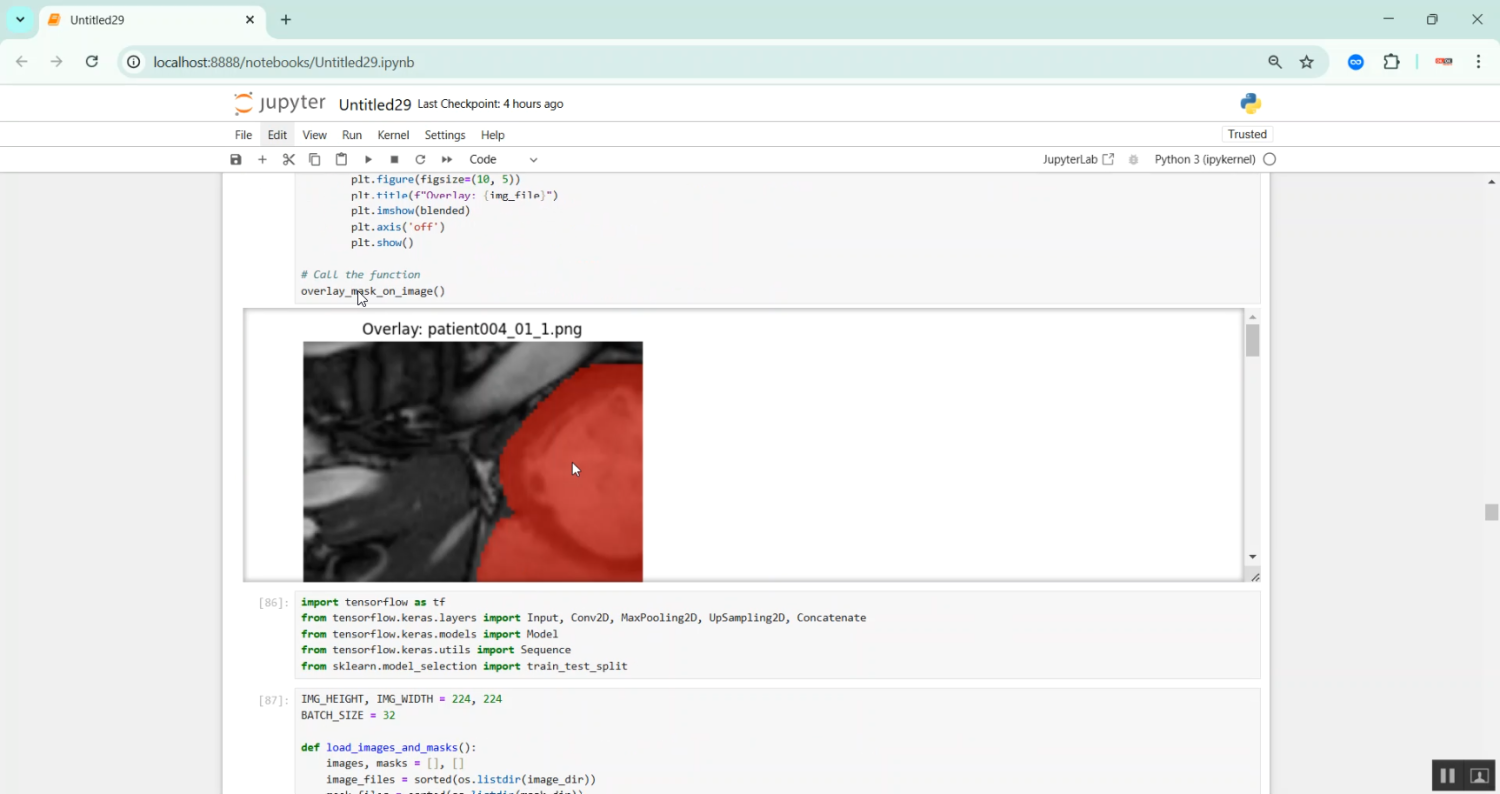The width and height of the screenshot is (1500, 794).
Task: Click the Overlay: patient004_01_1.png plot title
Action: pyautogui.click(x=472, y=329)
